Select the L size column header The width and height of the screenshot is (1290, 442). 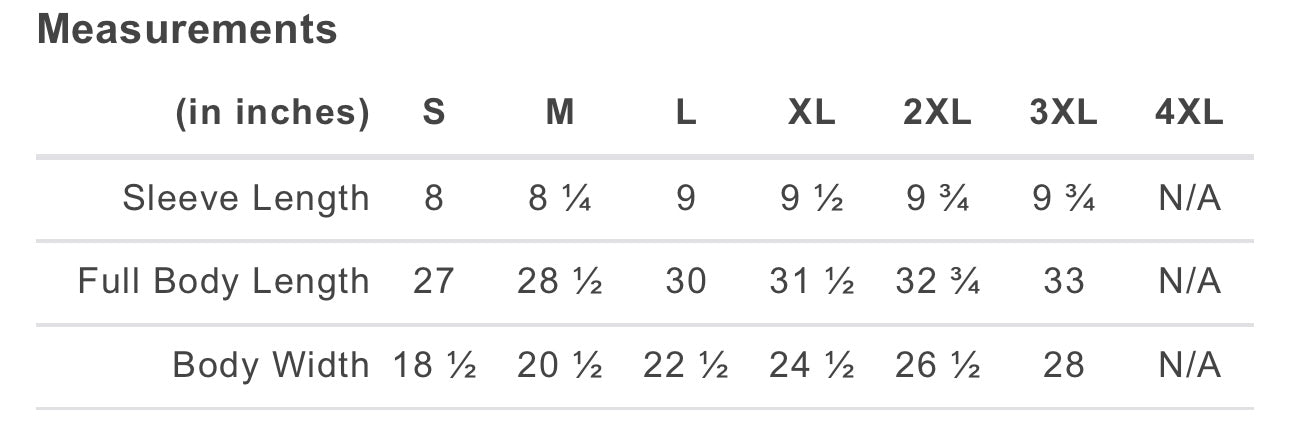[686, 113]
